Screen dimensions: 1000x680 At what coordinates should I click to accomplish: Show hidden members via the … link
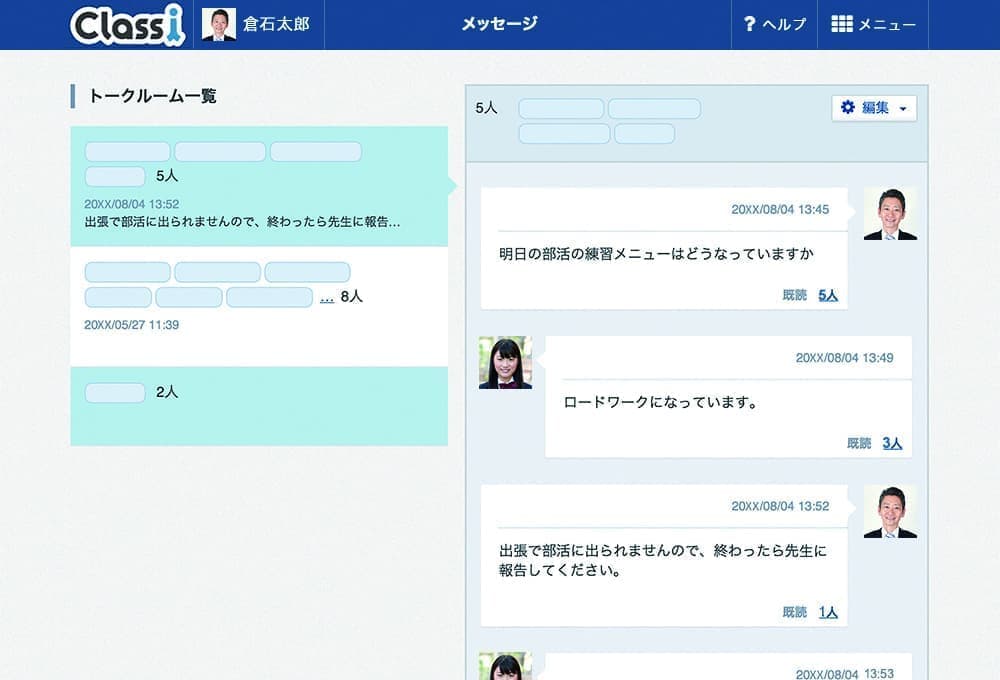tap(326, 296)
